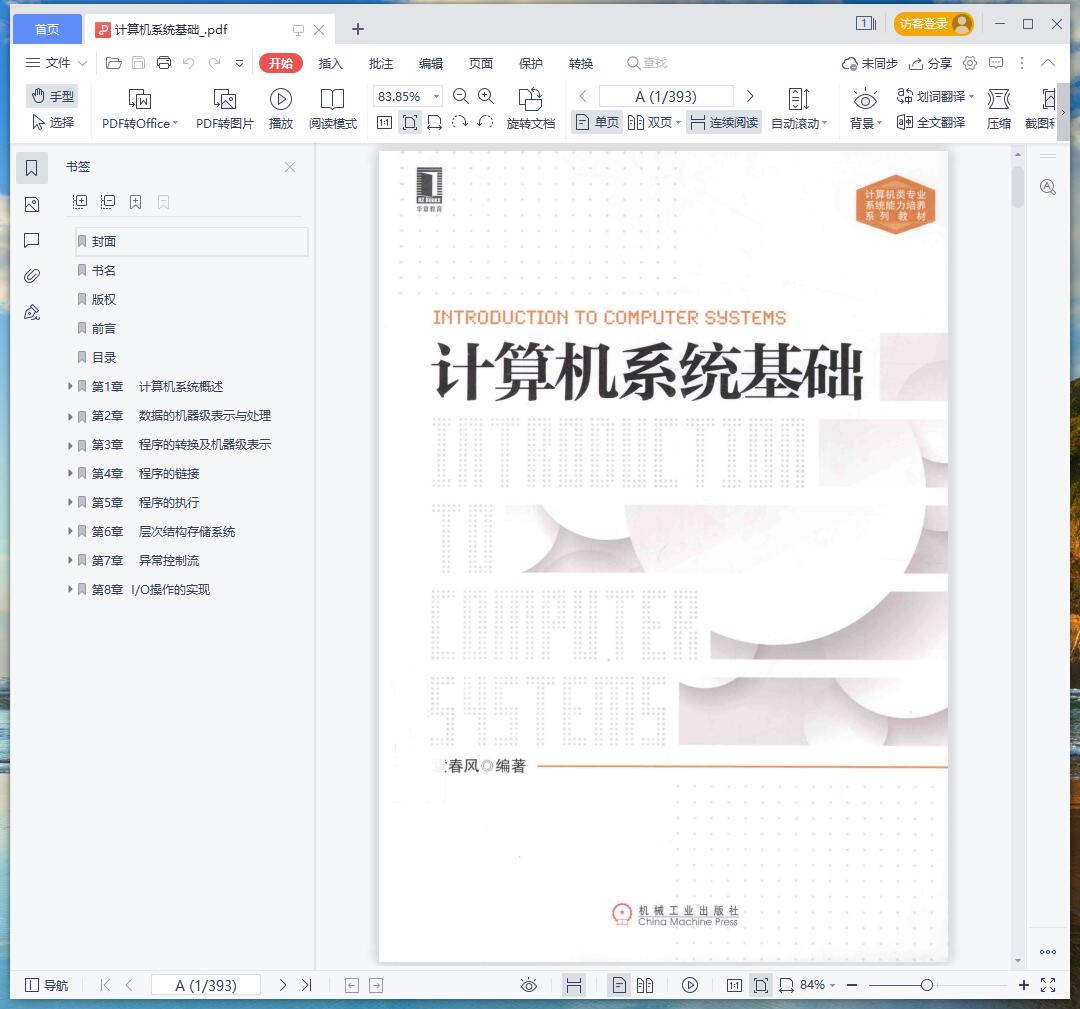Click the print icon in quick toolbar
This screenshot has height=1009, width=1080.
point(164,63)
